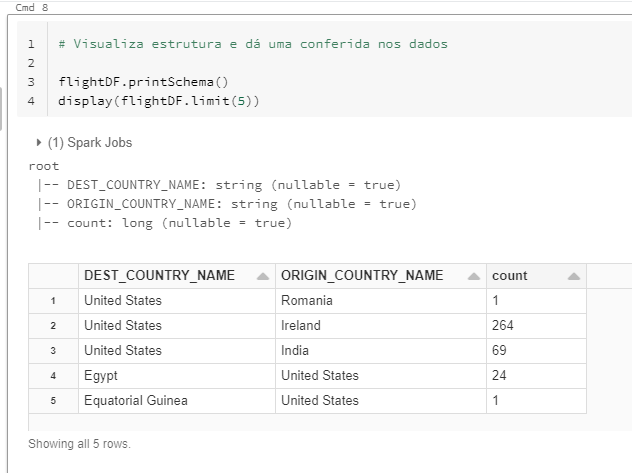Click the count value 264
This screenshot has width=632, height=473.
click(x=503, y=326)
